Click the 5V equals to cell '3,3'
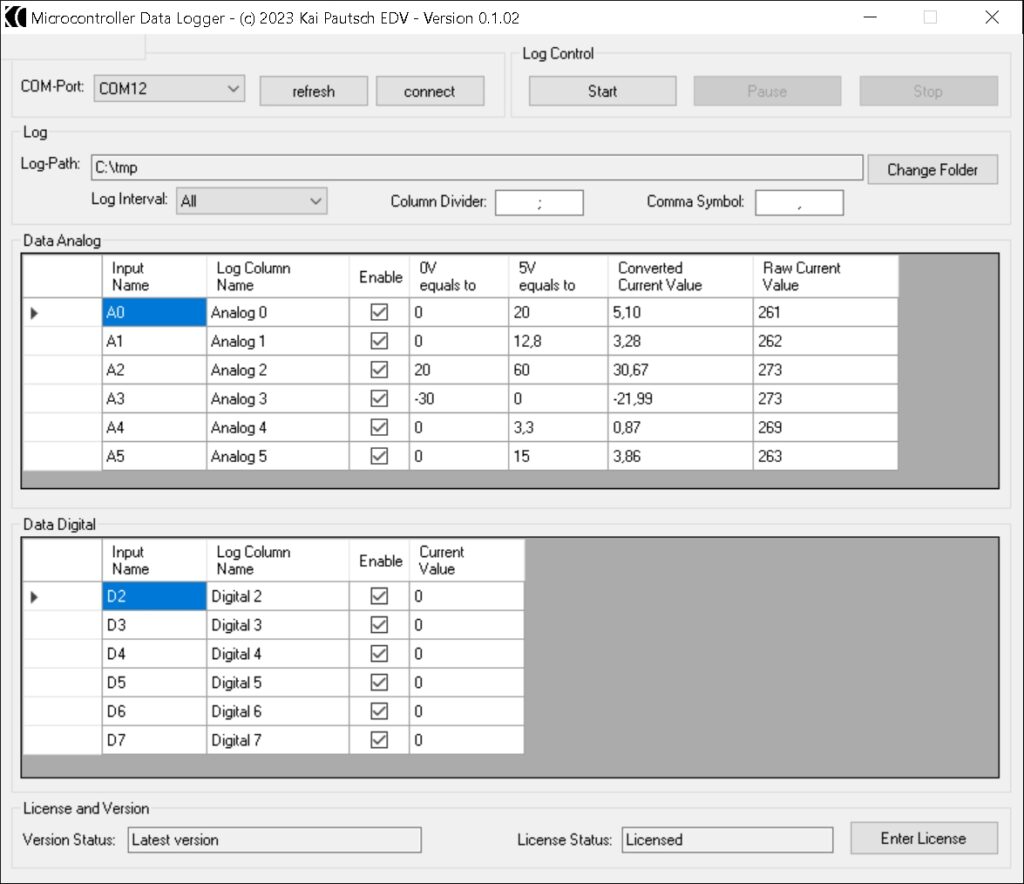The image size is (1024, 884). (x=558, y=427)
